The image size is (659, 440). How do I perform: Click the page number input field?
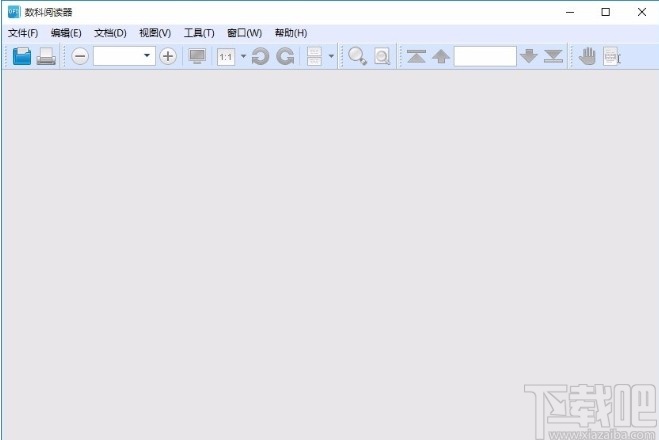click(485, 56)
